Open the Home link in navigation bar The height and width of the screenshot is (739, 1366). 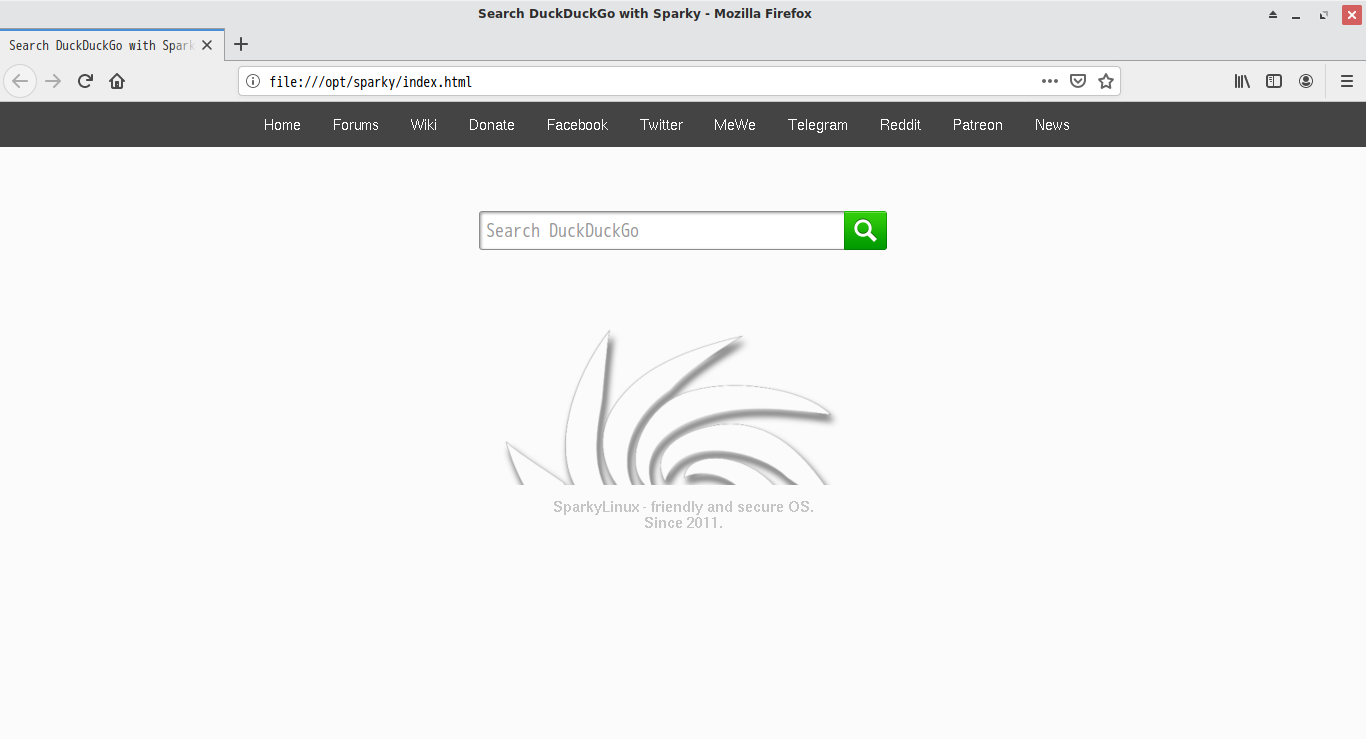(282, 125)
